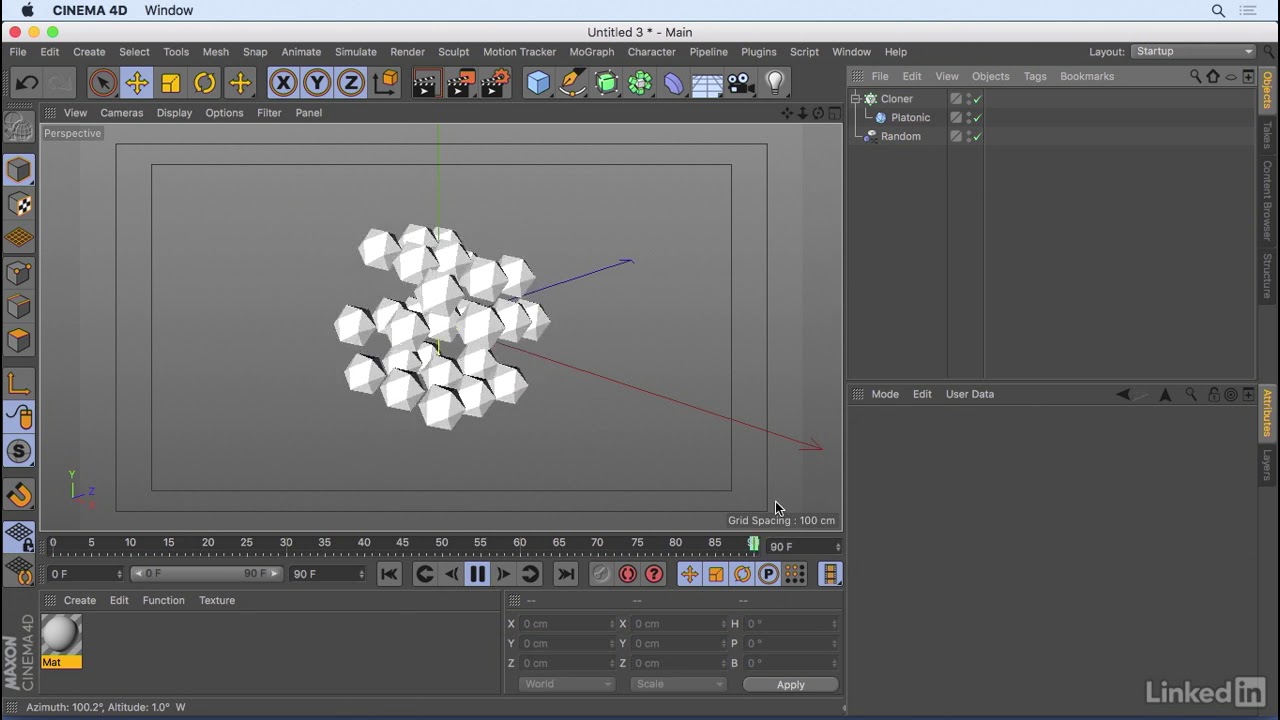1280x720 pixels.
Task: Click the Apply button
Action: (790, 684)
